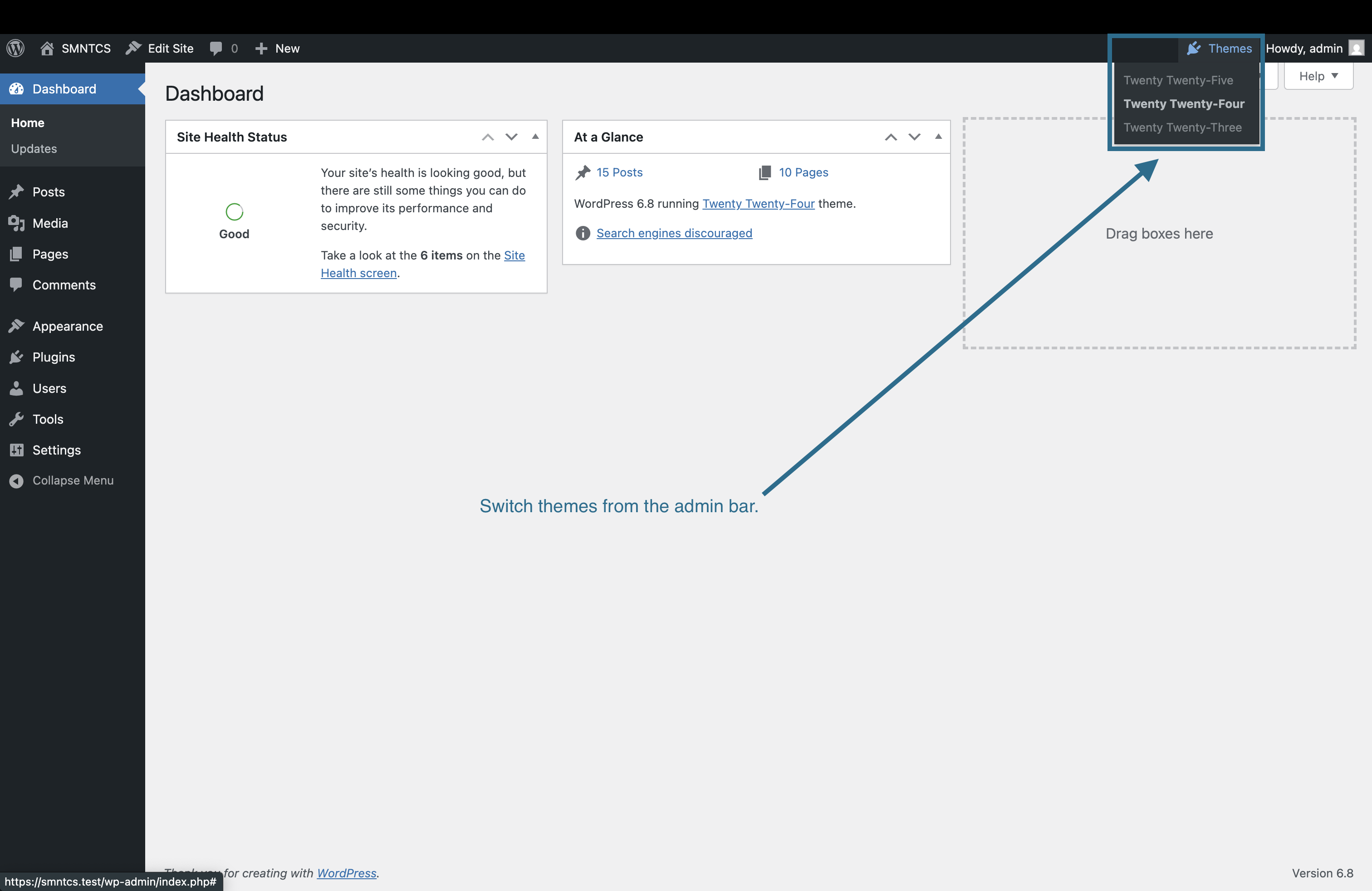Click the Comments bubble icon in sidebar
The width and height of the screenshot is (1372, 891).
17,285
